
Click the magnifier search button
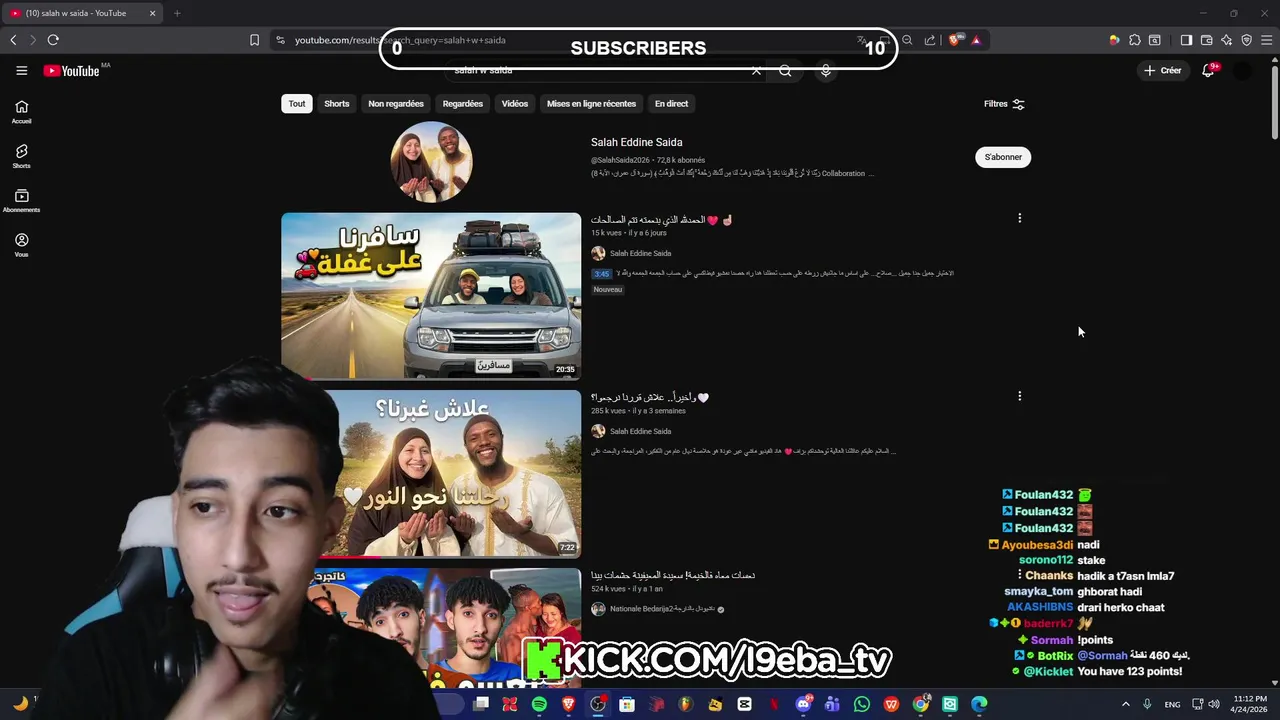coord(785,71)
